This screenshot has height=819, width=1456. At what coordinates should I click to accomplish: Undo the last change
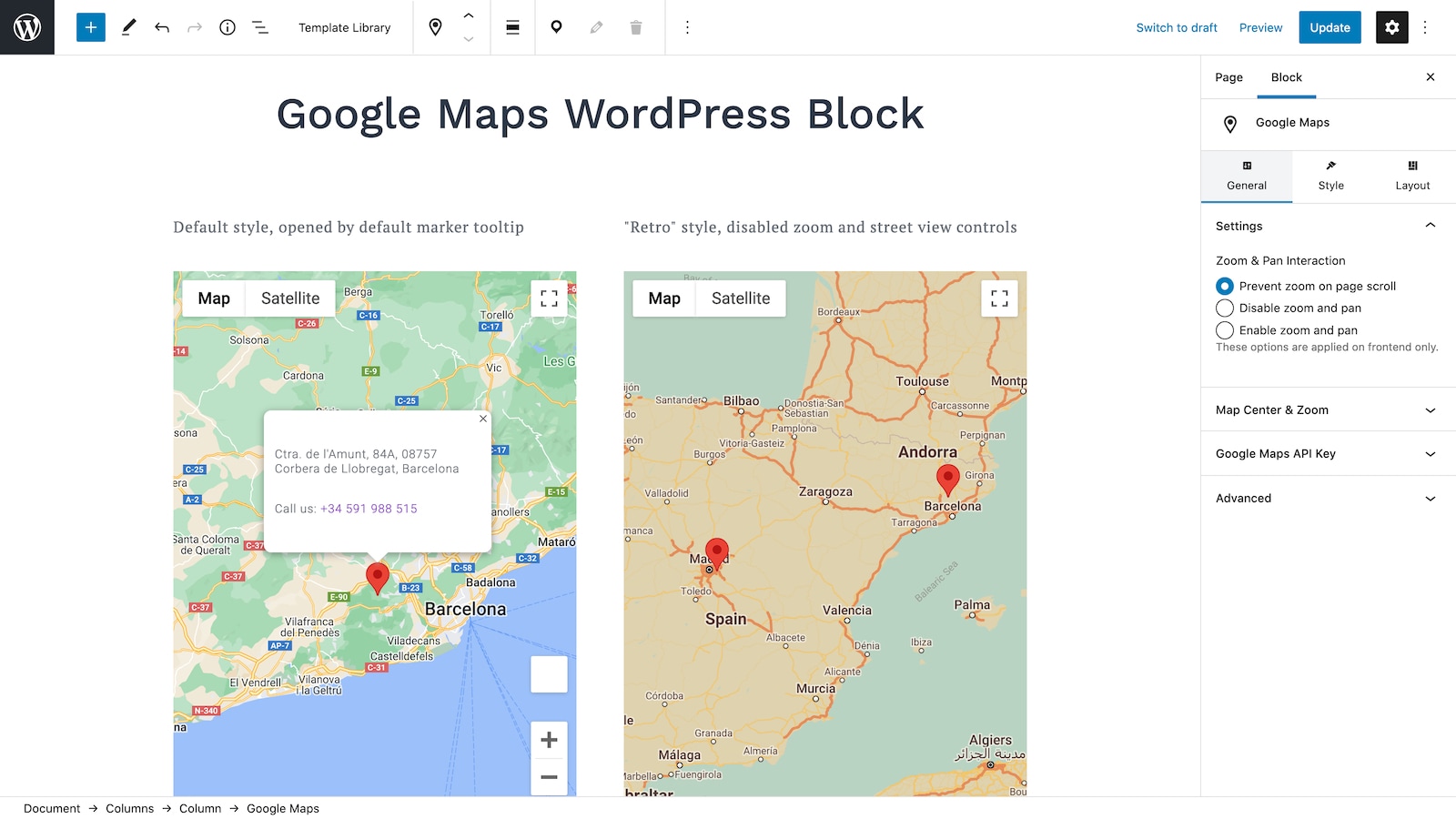tap(162, 27)
